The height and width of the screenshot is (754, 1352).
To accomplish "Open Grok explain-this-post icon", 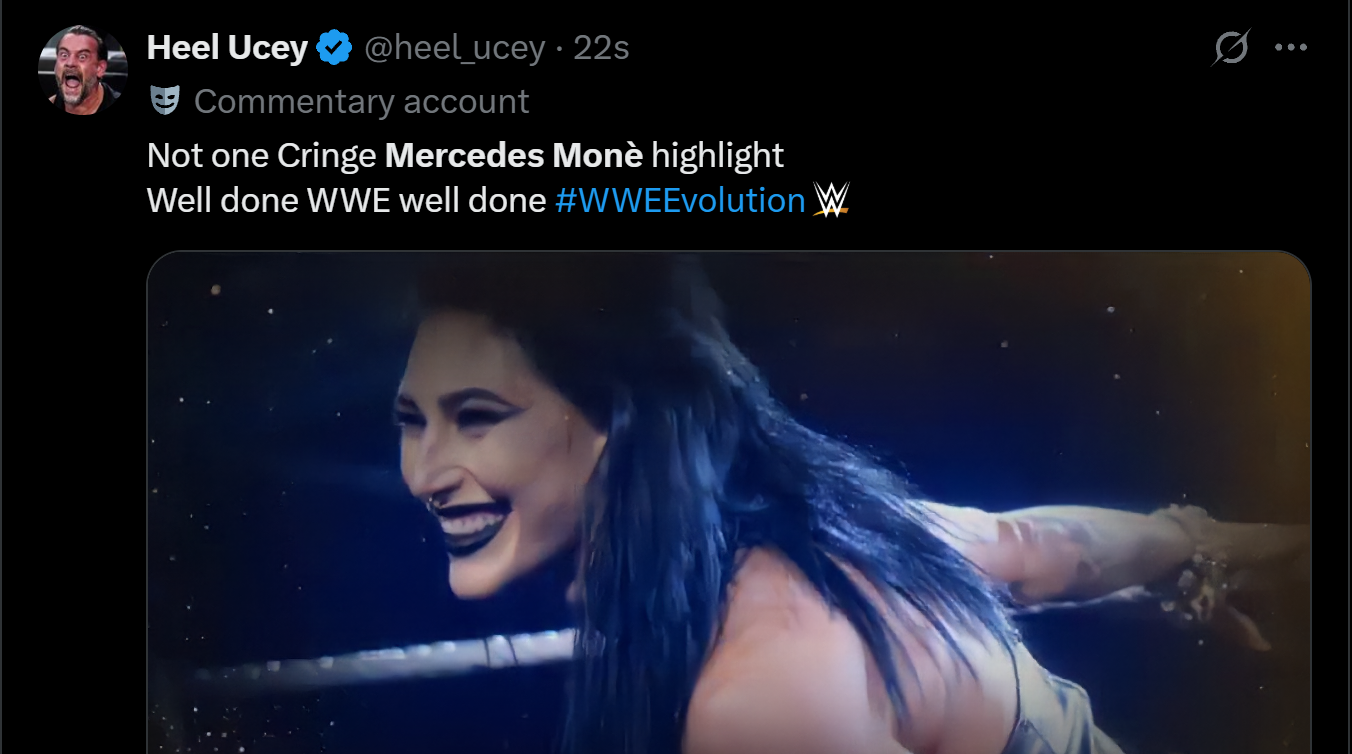I will (x=1231, y=47).
